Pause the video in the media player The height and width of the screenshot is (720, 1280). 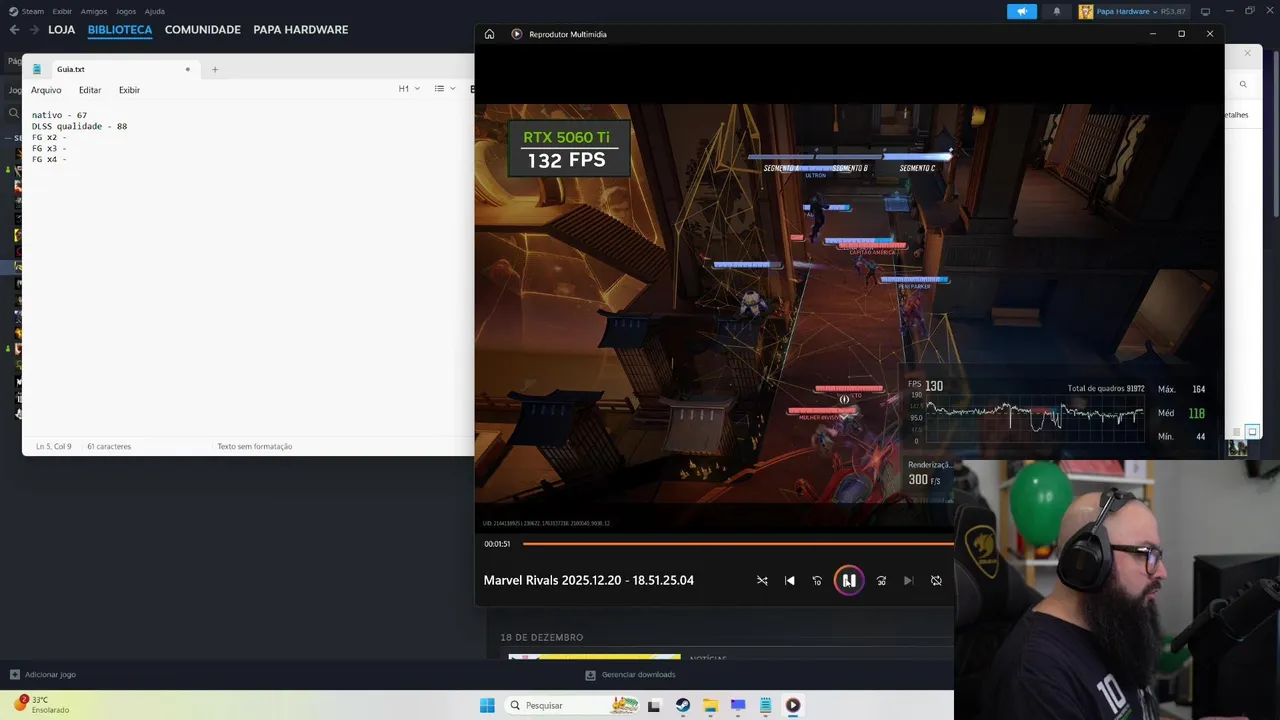(848, 580)
